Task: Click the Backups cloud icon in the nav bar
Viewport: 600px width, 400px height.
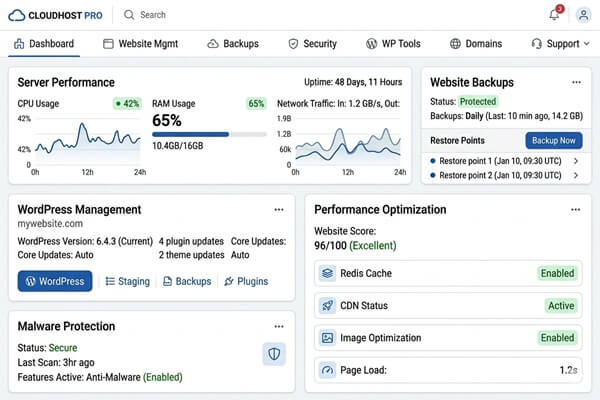Action: point(213,44)
